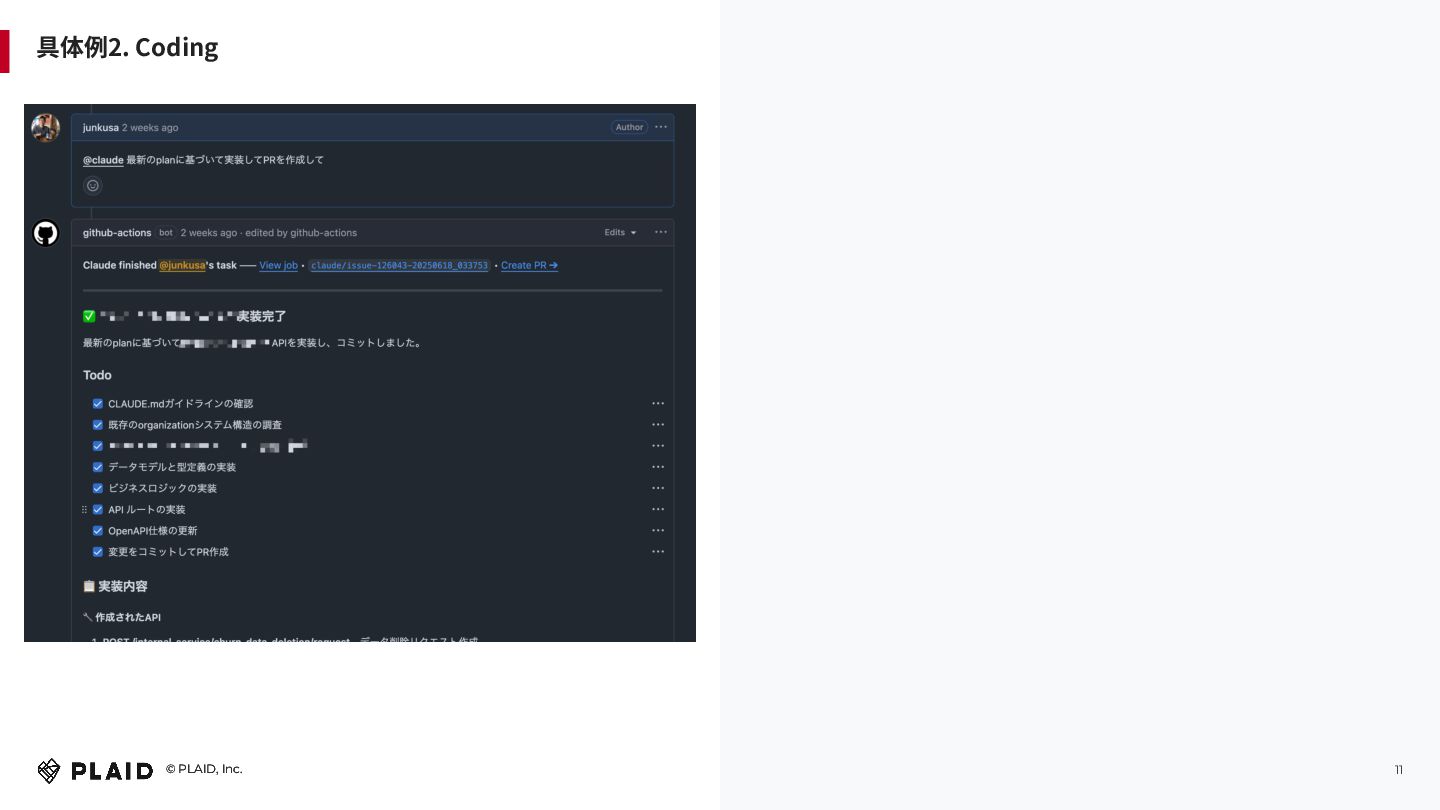Toggle 変更をコミットしてPR作成 checkbox
Image resolution: width=1440 pixels, height=810 pixels.
pyautogui.click(x=98, y=551)
